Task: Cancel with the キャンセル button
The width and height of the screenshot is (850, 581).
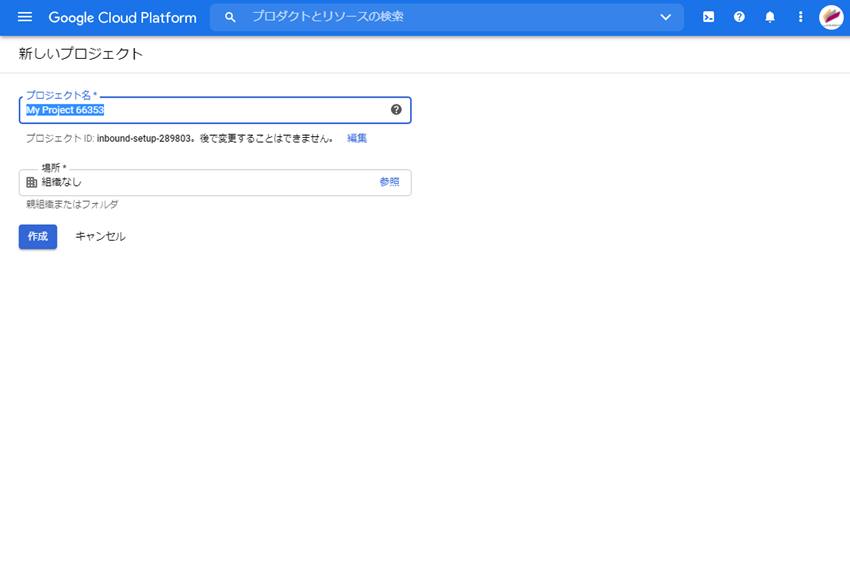Action: click(x=100, y=237)
